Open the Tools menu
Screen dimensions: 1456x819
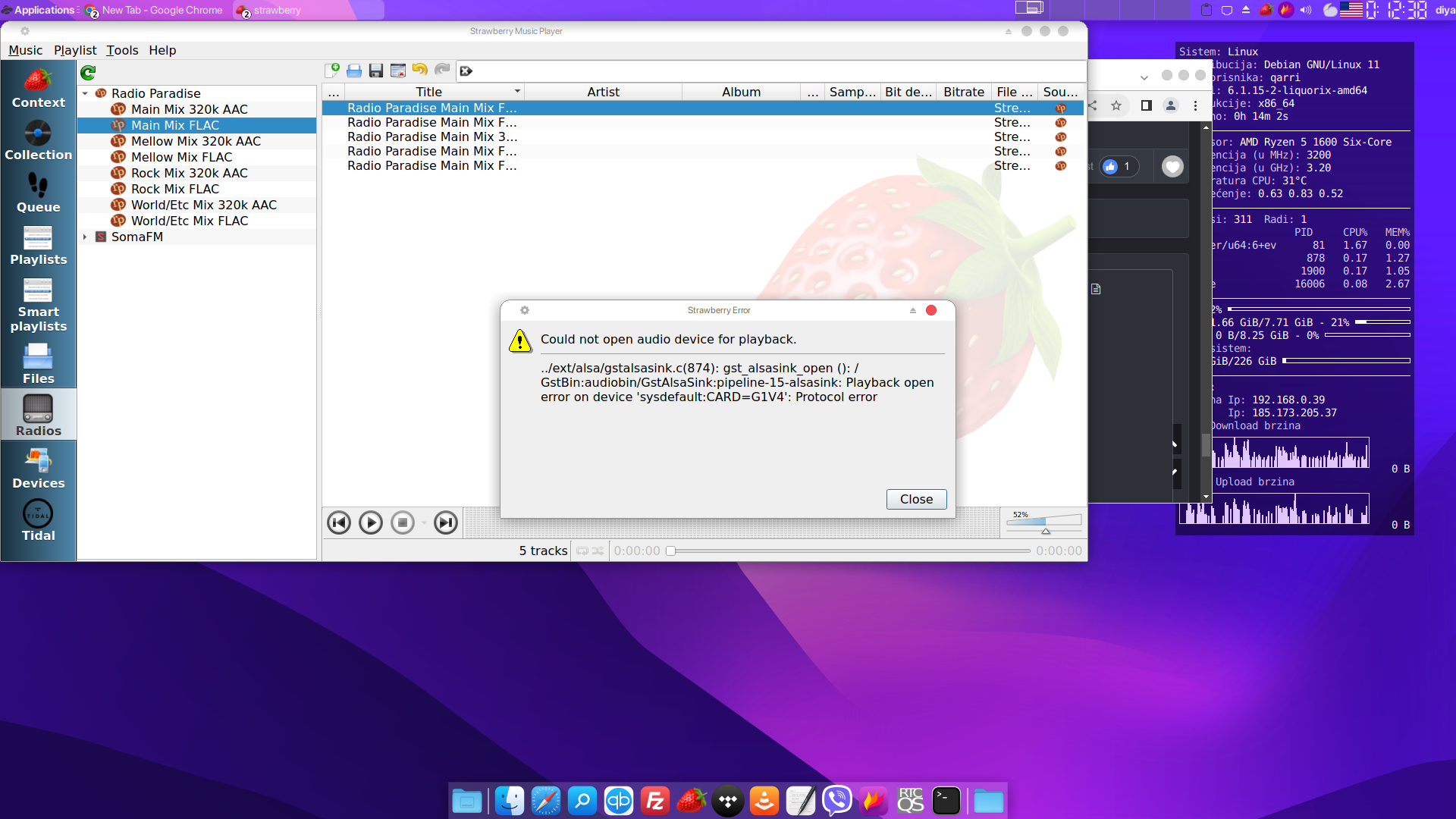122,50
